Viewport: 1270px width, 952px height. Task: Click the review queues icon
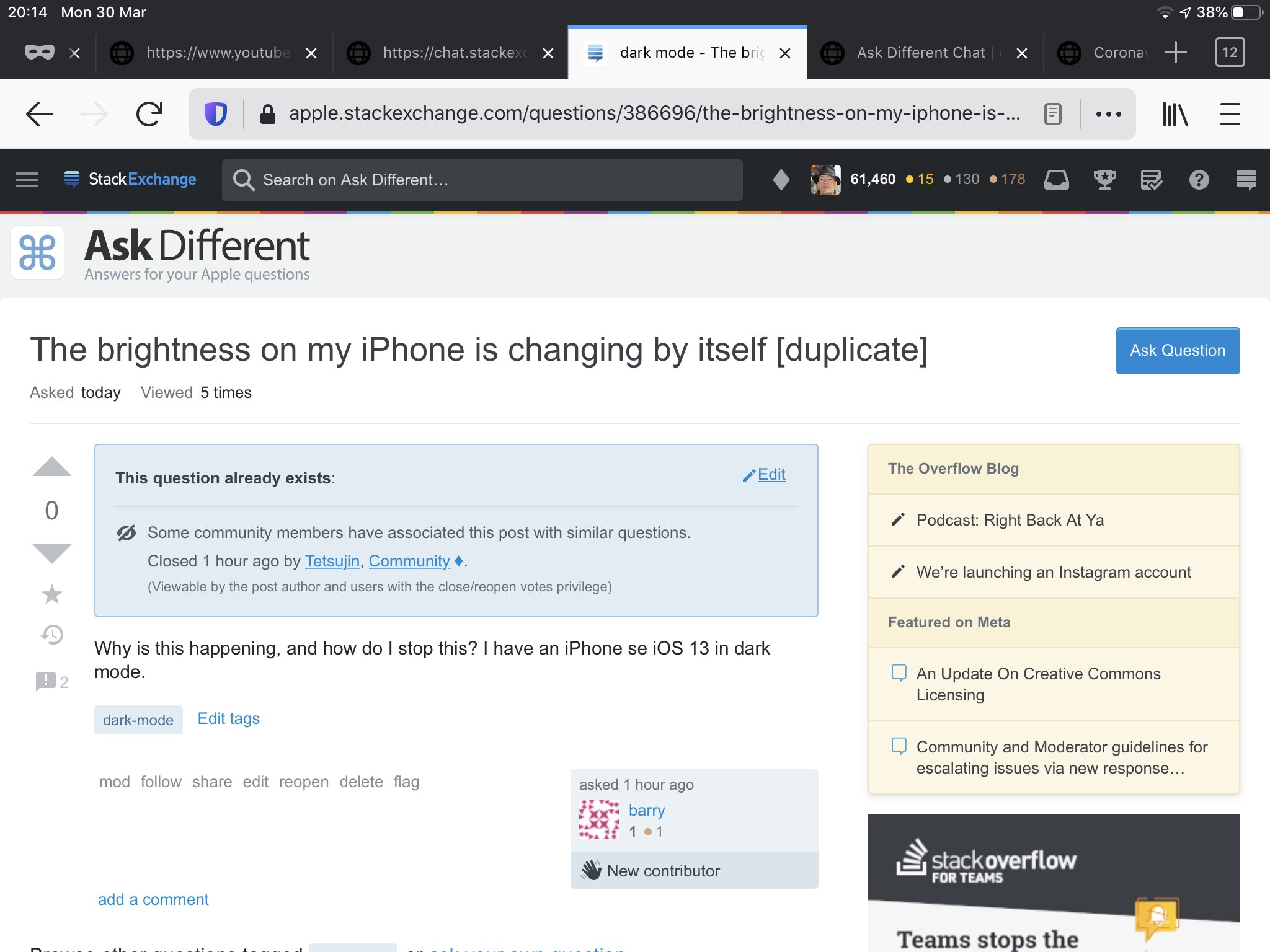tap(1151, 179)
